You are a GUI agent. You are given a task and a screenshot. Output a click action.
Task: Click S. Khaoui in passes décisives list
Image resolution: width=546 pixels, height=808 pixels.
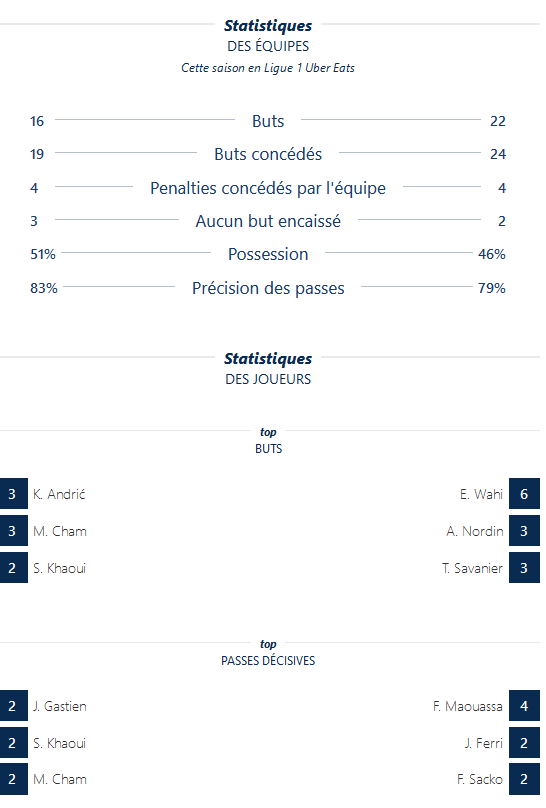59,743
